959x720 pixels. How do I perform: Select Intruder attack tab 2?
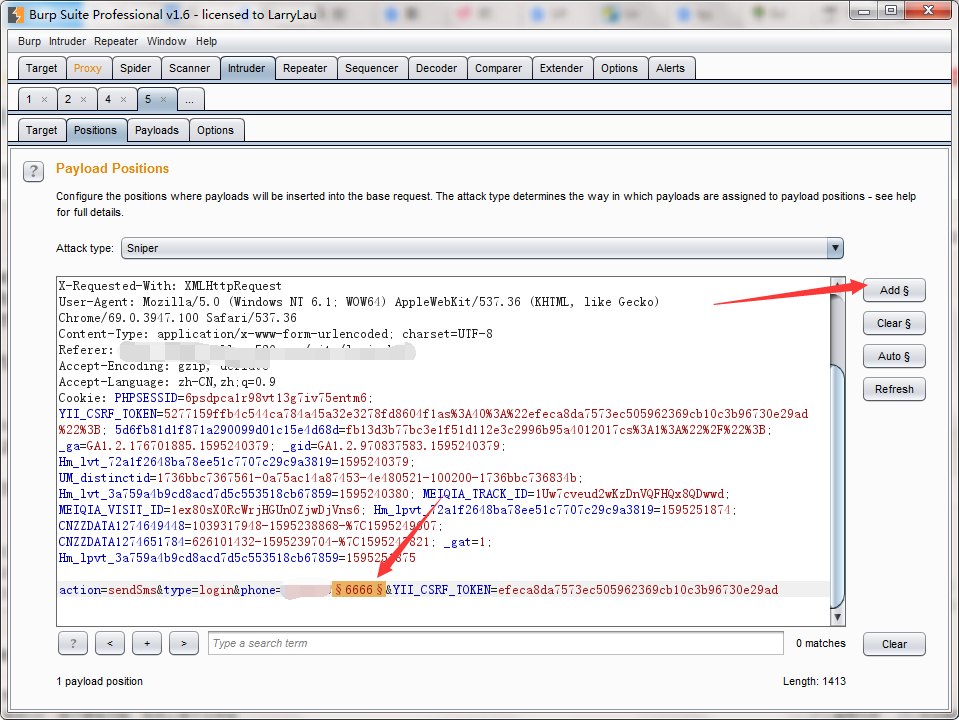[x=68, y=99]
